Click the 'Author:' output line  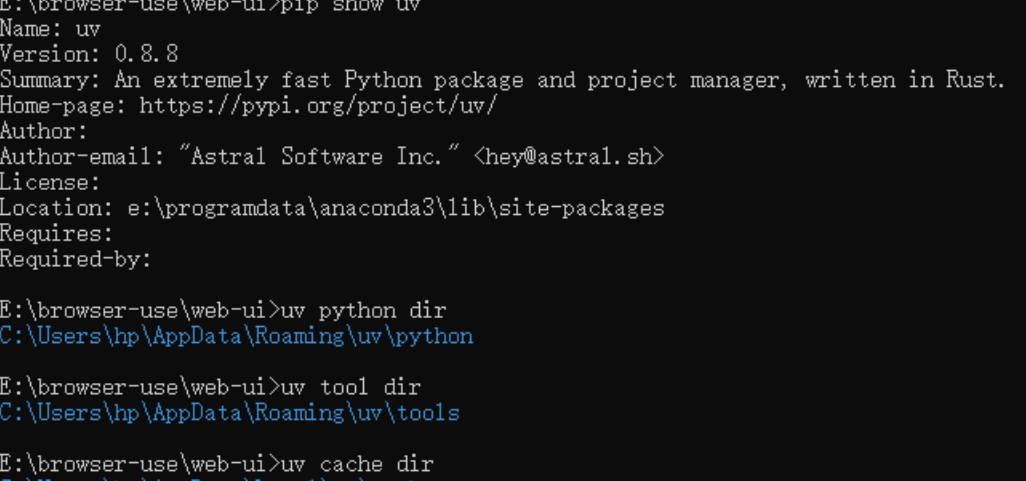tap(44, 131)
